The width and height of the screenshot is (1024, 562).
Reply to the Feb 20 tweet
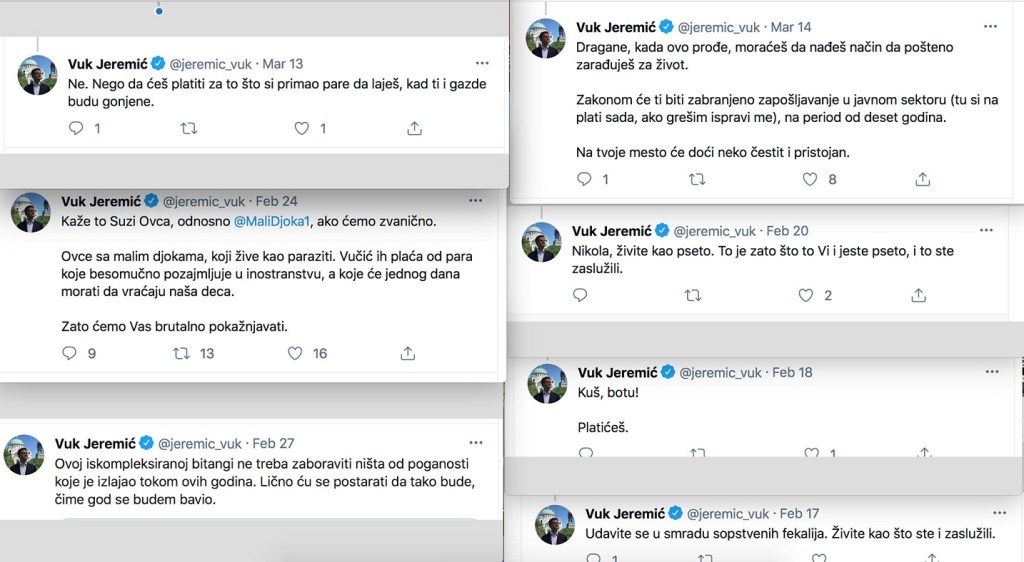(581, 295)
